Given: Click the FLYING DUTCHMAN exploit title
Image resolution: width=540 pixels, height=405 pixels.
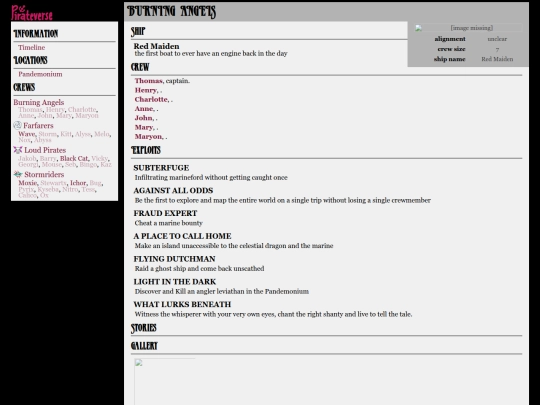Looking at the screenshot, I should [x=174, y=259].
